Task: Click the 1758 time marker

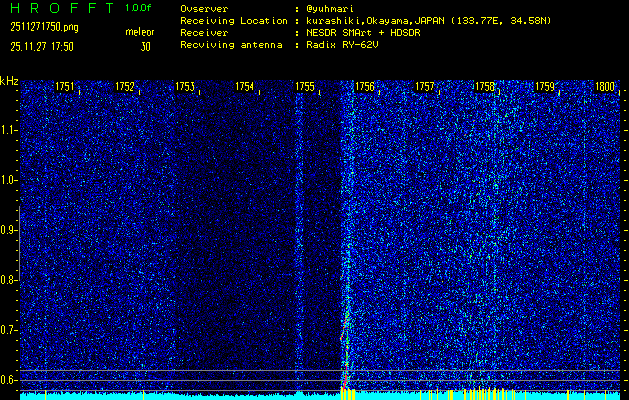Action: [x=485, y=87]
